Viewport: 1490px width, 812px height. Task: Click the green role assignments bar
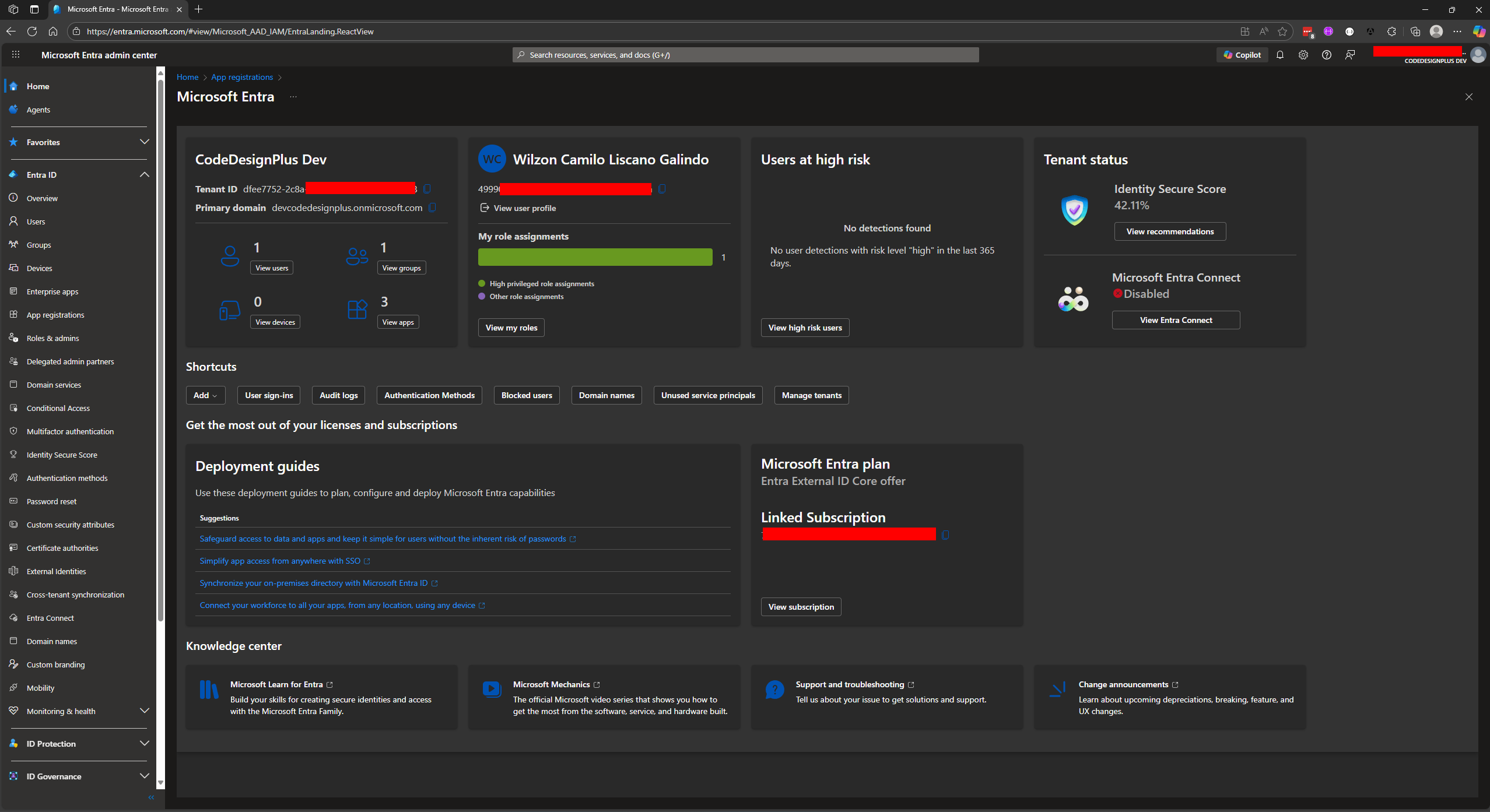point(595,257)
